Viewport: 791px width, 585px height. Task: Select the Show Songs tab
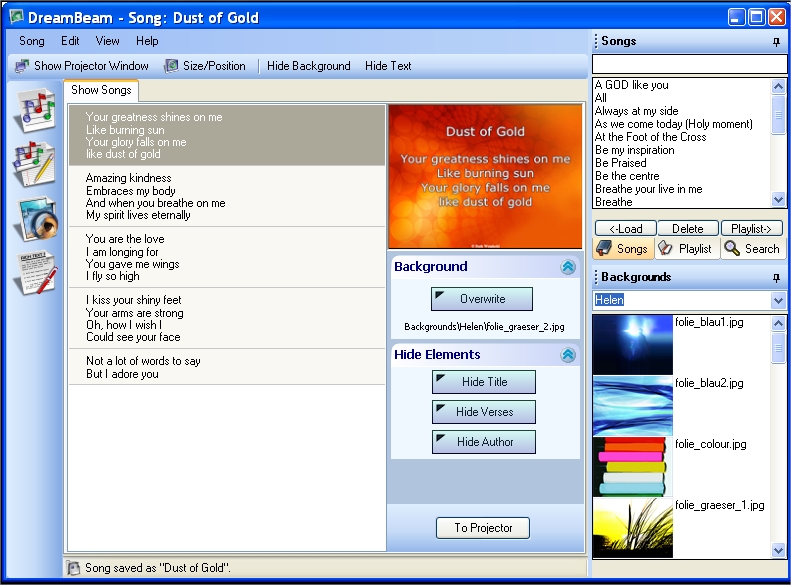coord(101,90)
